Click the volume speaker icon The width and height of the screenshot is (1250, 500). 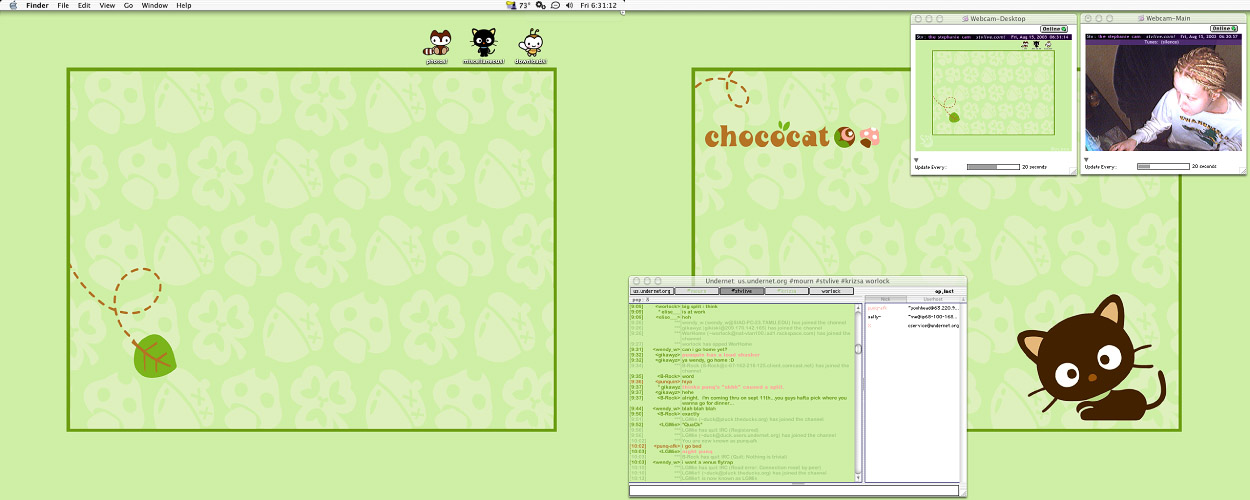570,5
